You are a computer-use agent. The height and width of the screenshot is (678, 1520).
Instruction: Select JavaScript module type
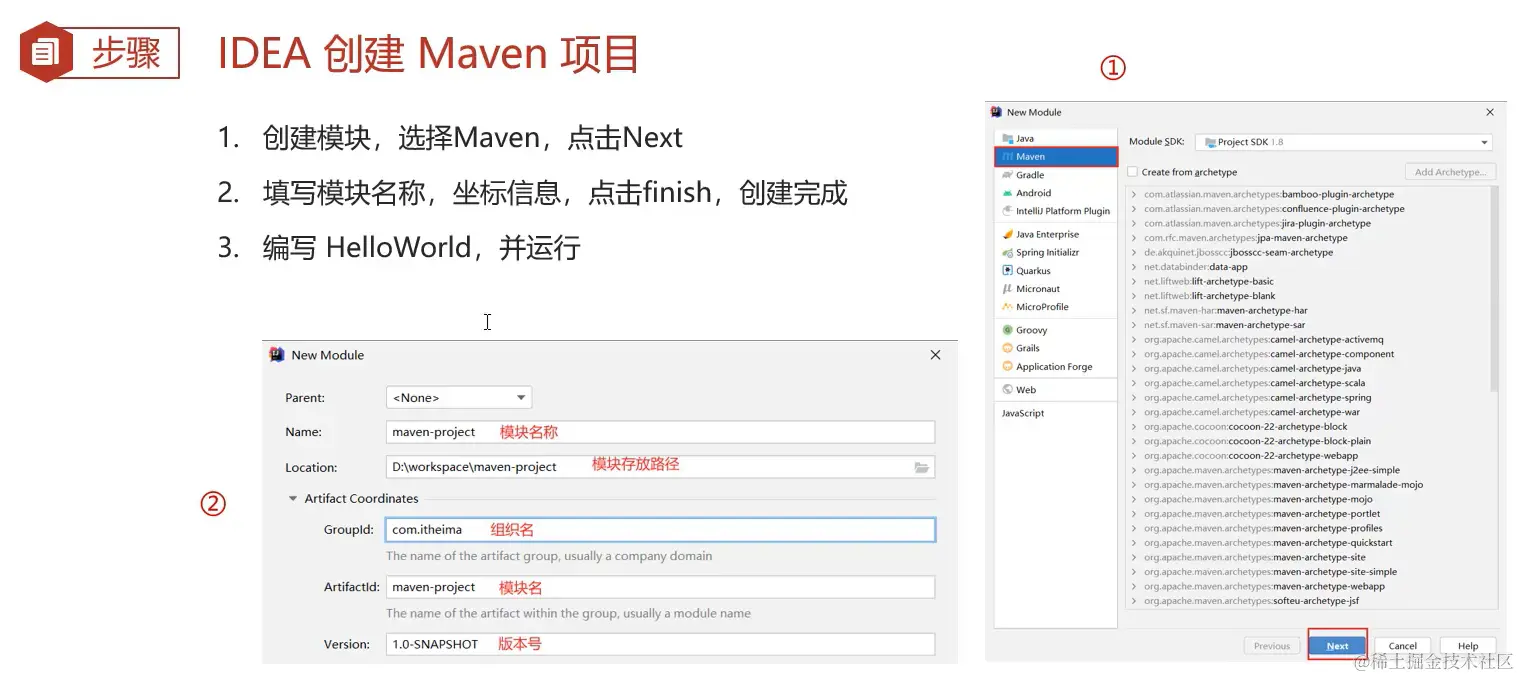[1055, 413]
